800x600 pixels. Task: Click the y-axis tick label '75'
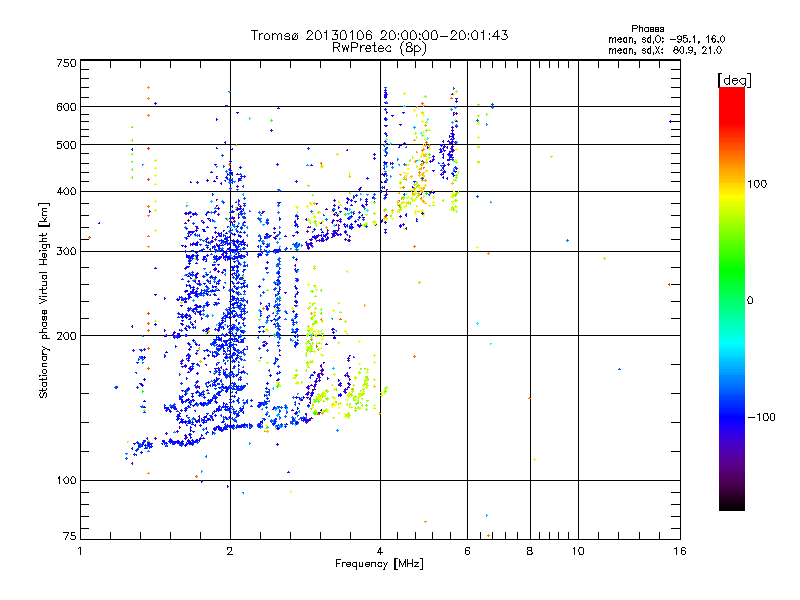70,536
